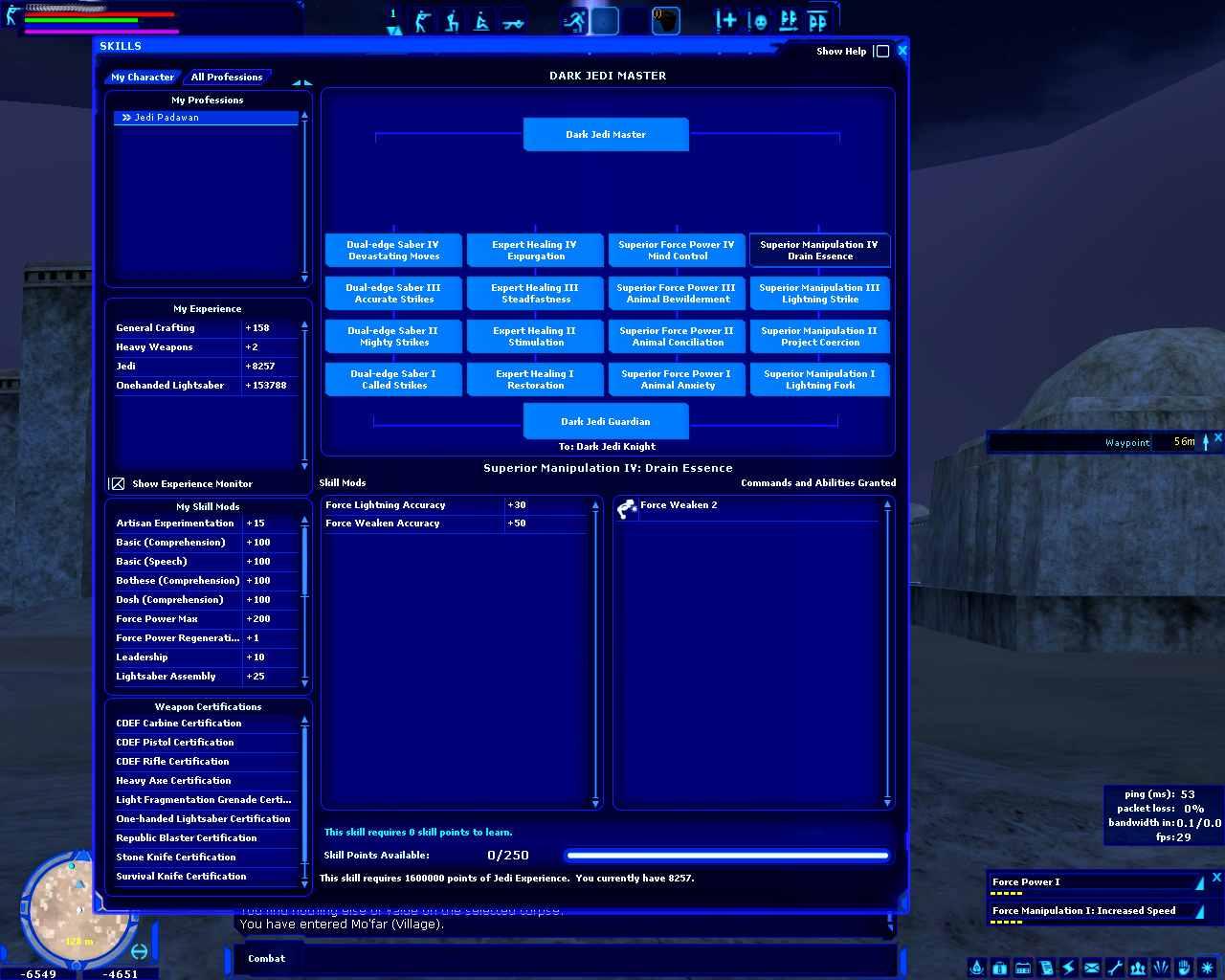Open the datapad calendar-style icon in bottom bar
This screenshot has height=980, width=1225.
[1022, 968]
